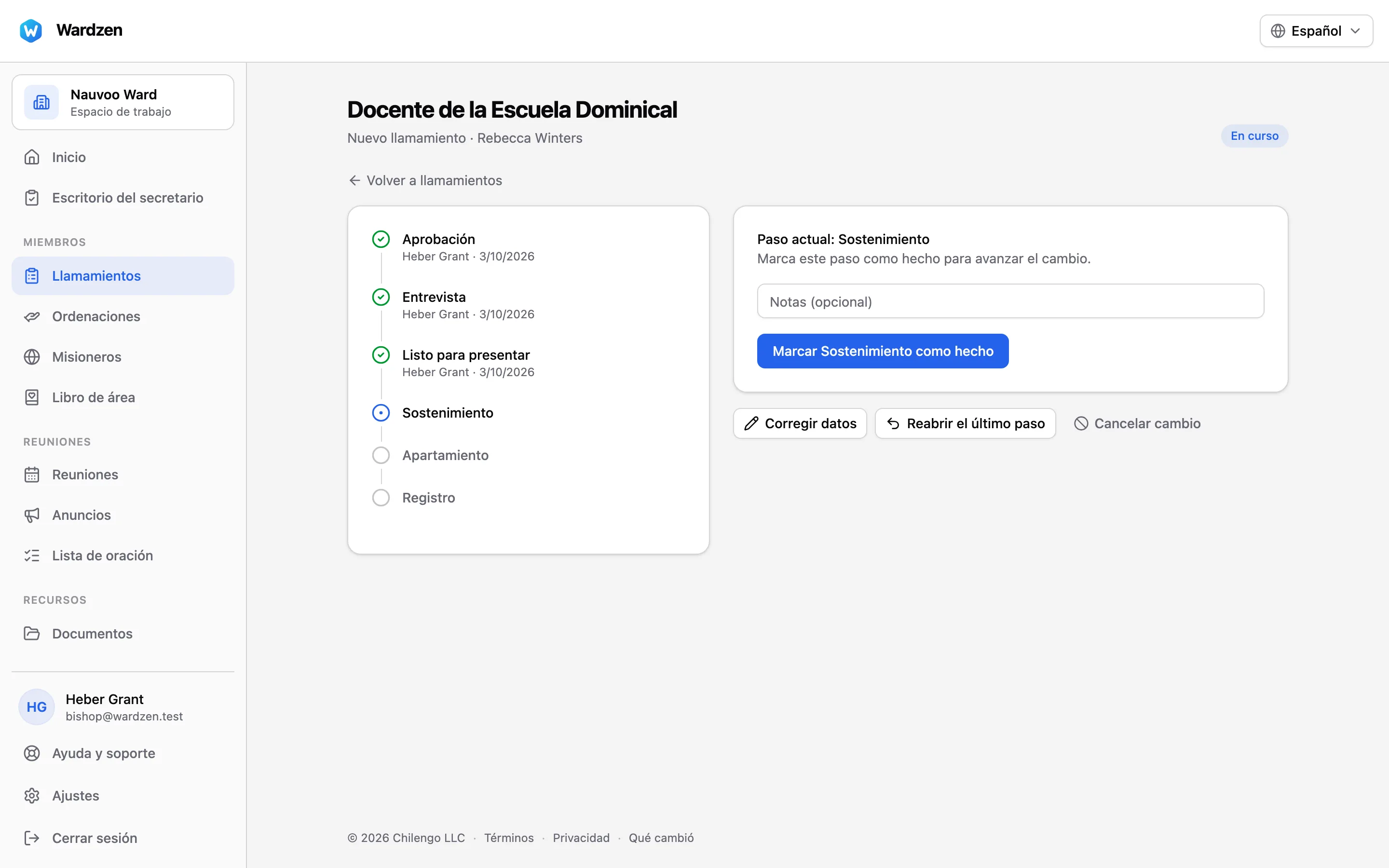Click the globe icon in language selector
Screen dimensions: 1389x868
[x=1278, y=31]
